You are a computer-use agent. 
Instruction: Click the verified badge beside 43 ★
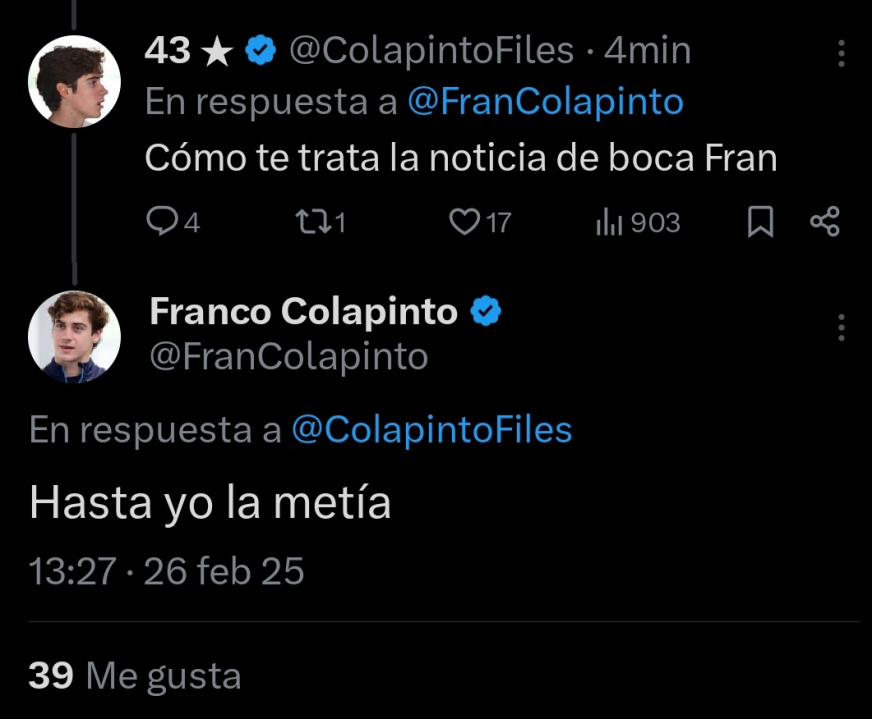262,51
